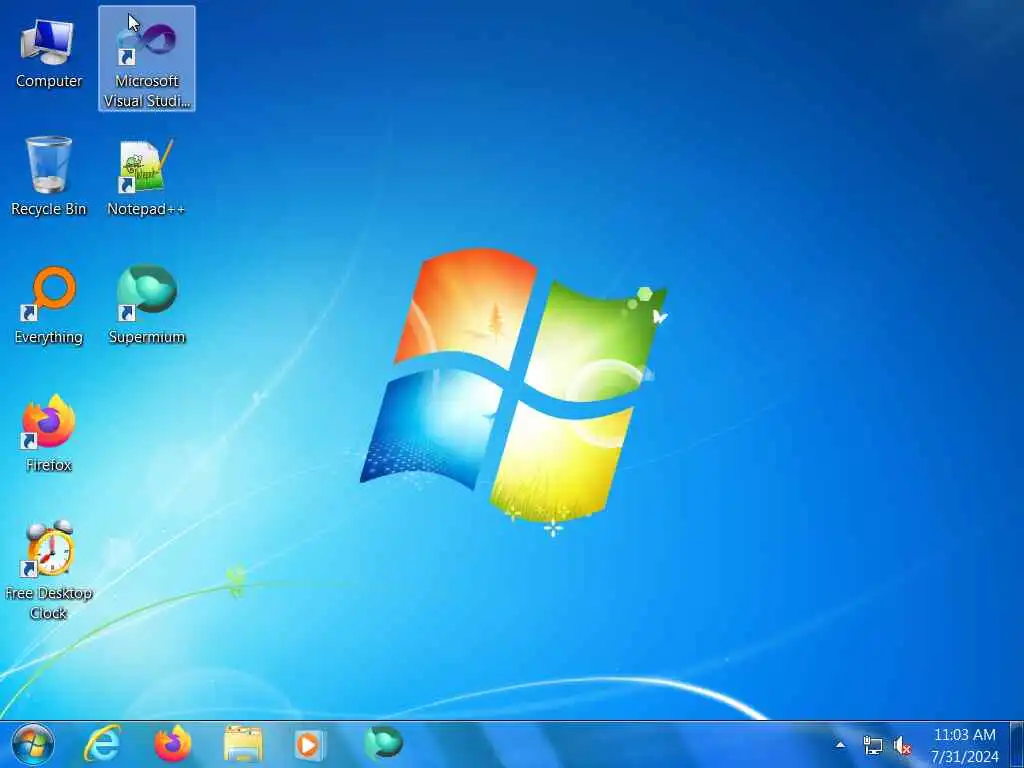Open the muted volume tray icon
This screenshot has width=1024, height=768.
pyautogui.click(x=903, y=745)
